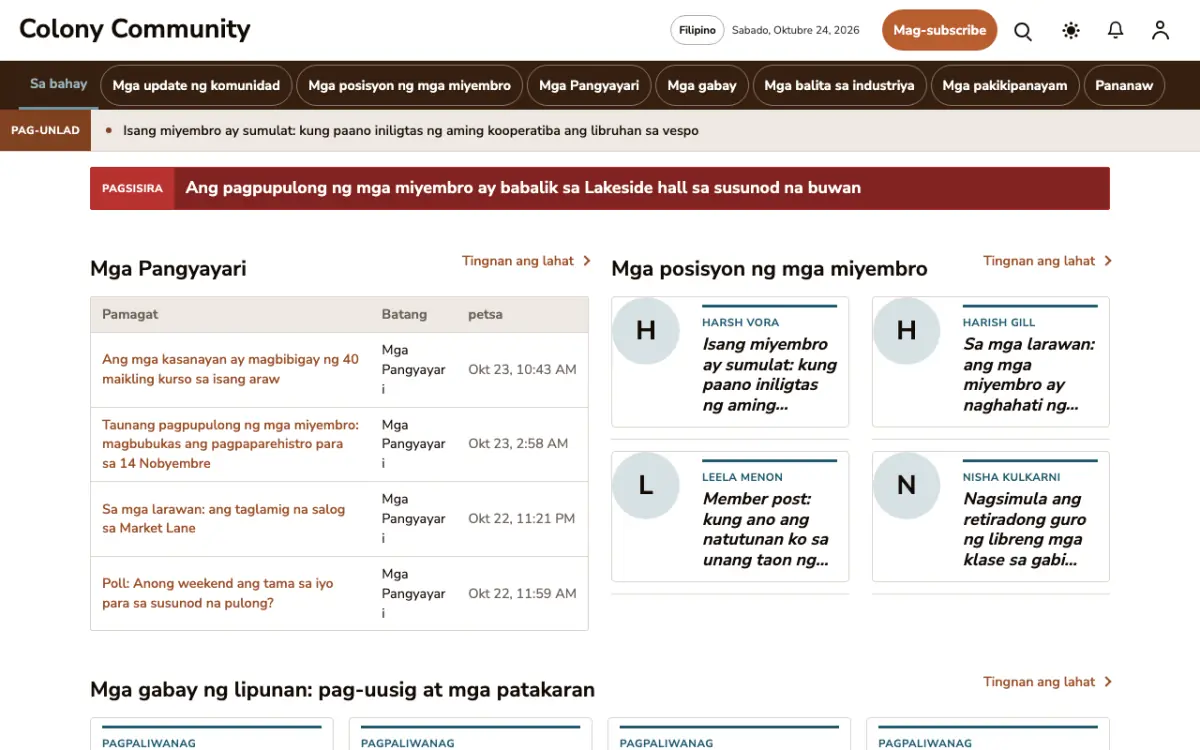Screen dimensions: 1200x750
Task: Go to the Colony Community home logo
Action: click(135, 29)
